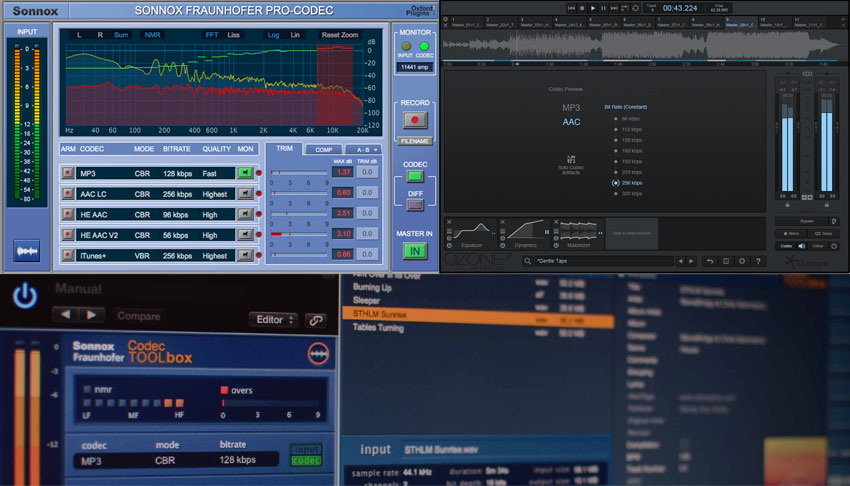This screenshot has height=486, width=850.
Task: Monitor the HE AAC V2 codec speaker icon
Action: click(245, 235)
